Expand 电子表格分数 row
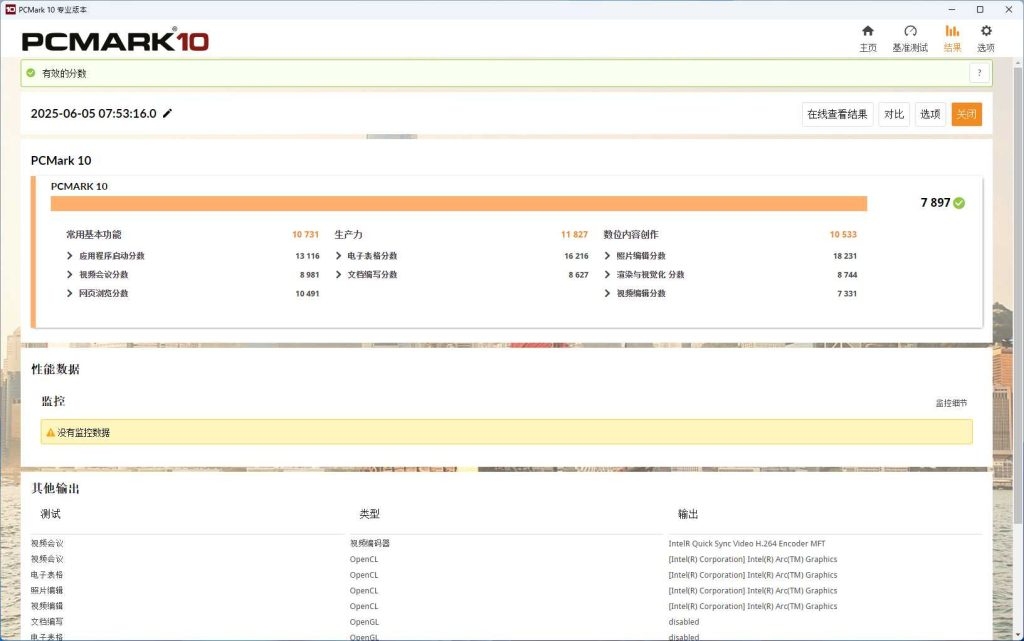This screenshot has width=1024, height=641. [461, 256]
